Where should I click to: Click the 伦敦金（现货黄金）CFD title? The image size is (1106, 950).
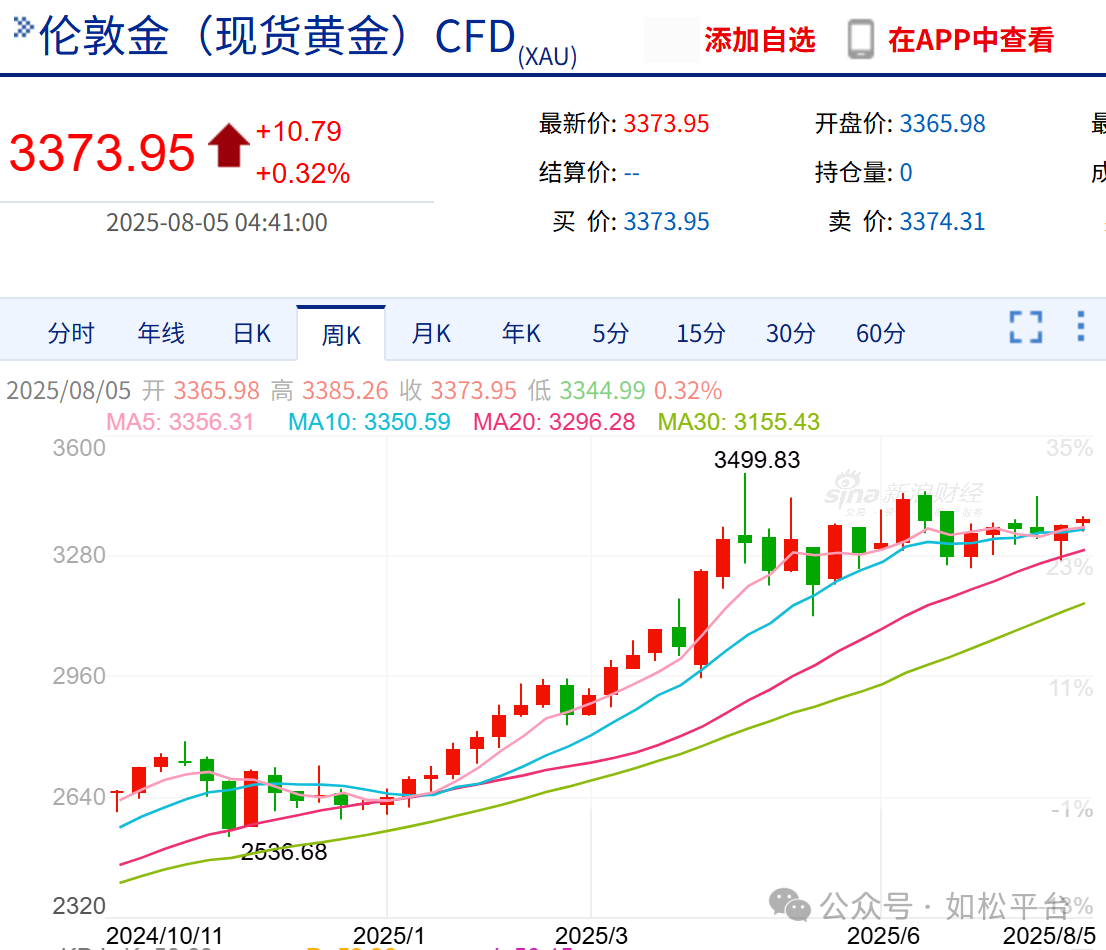pyautogui.click(x=277, y=37)
